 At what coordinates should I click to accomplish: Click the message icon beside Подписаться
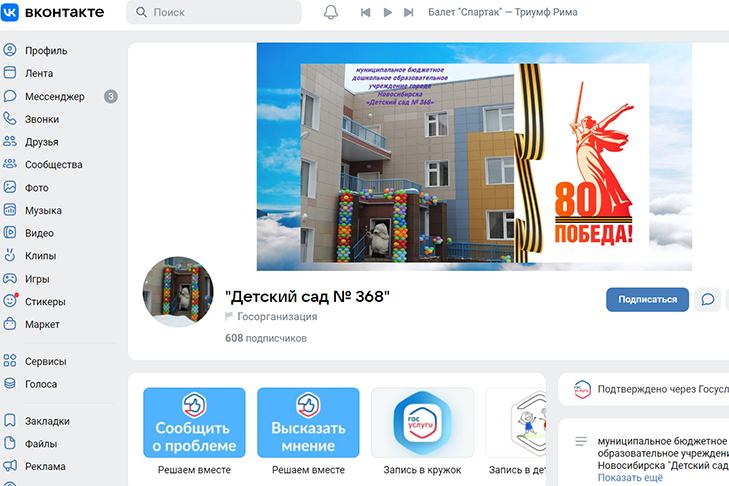point(708,299)
